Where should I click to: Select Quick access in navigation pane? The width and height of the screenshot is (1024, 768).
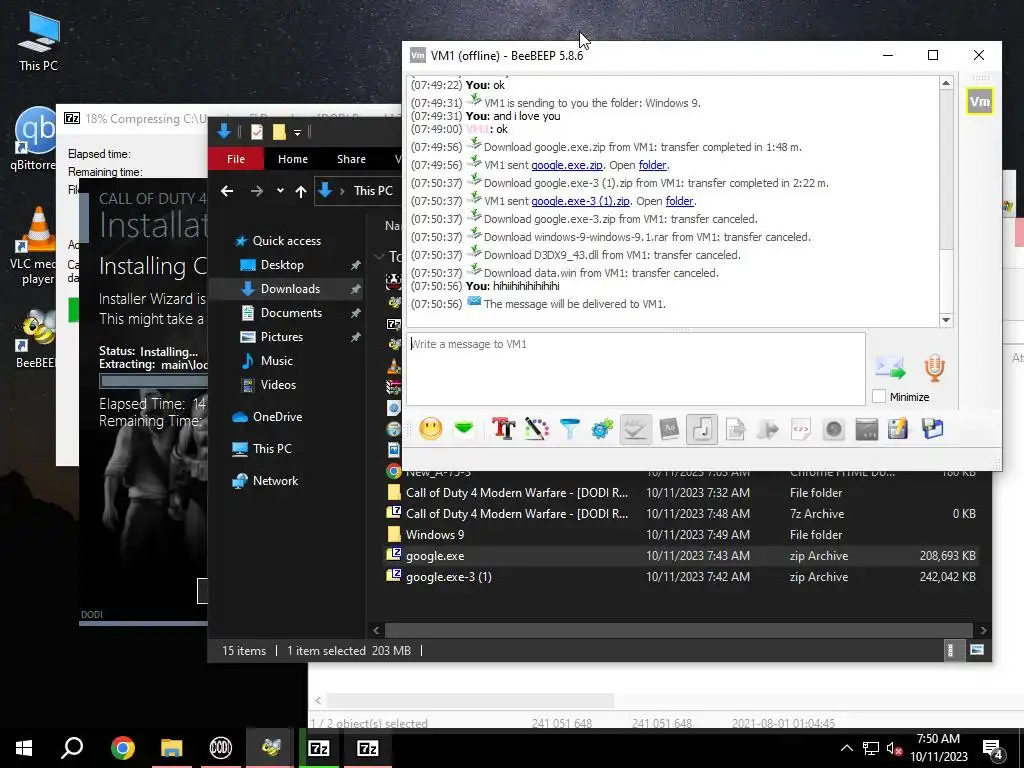click(287, 241)
